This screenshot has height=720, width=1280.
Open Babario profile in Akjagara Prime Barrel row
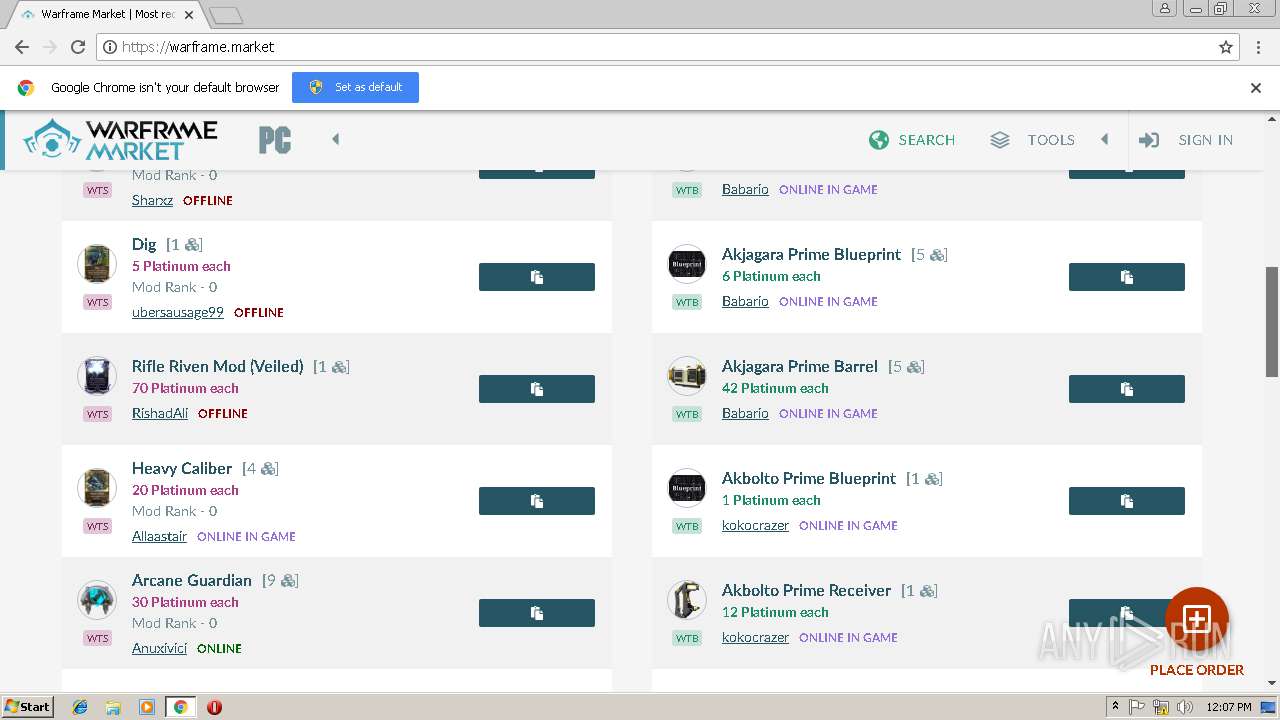[745, 413]
